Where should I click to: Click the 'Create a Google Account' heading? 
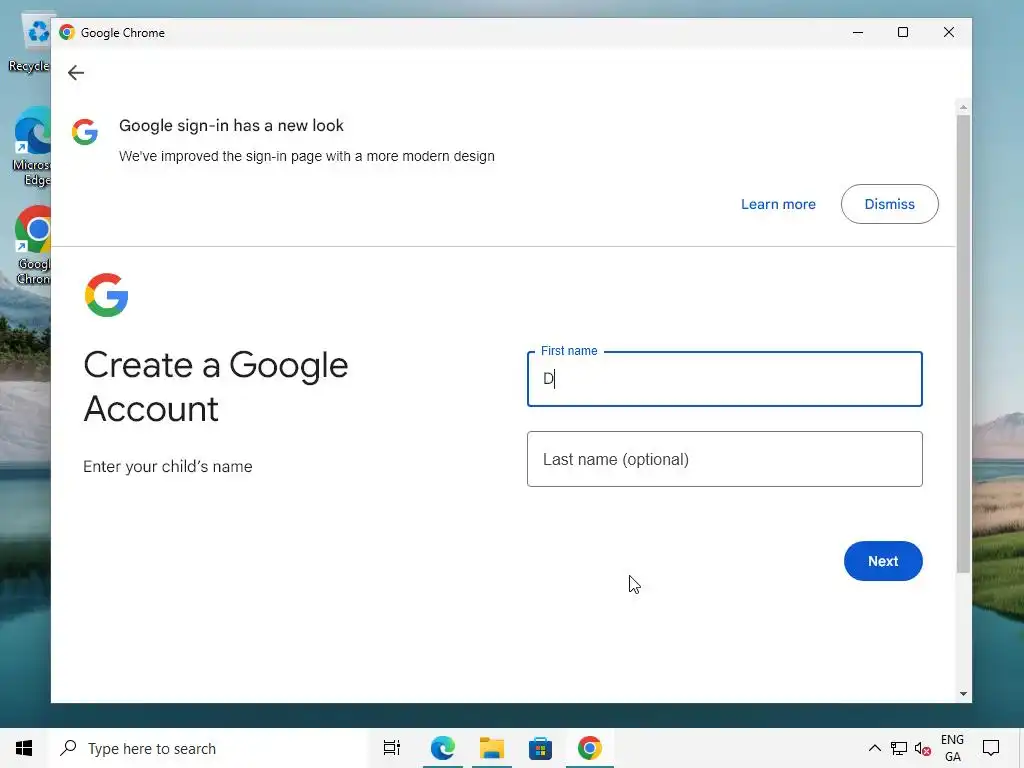coord(216,387)
